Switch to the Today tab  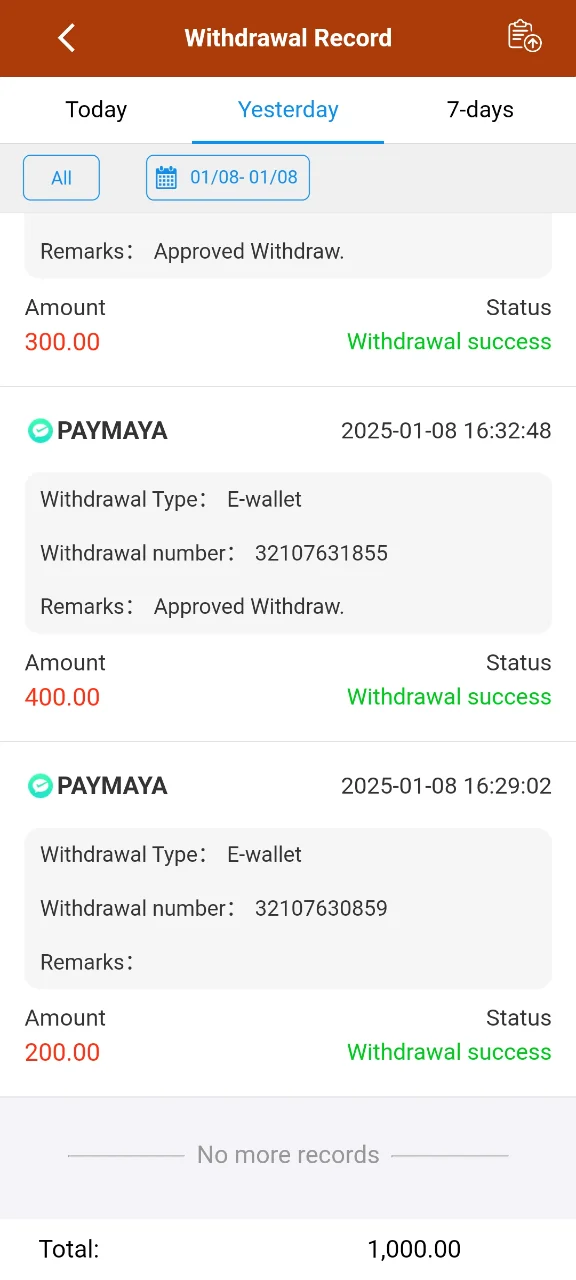point(96,110)
